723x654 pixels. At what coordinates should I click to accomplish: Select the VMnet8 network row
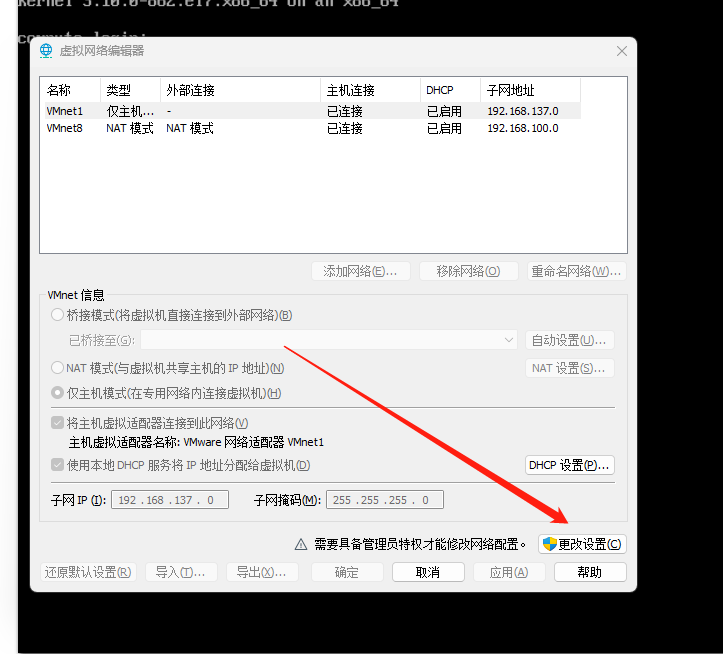click(313, 128)
